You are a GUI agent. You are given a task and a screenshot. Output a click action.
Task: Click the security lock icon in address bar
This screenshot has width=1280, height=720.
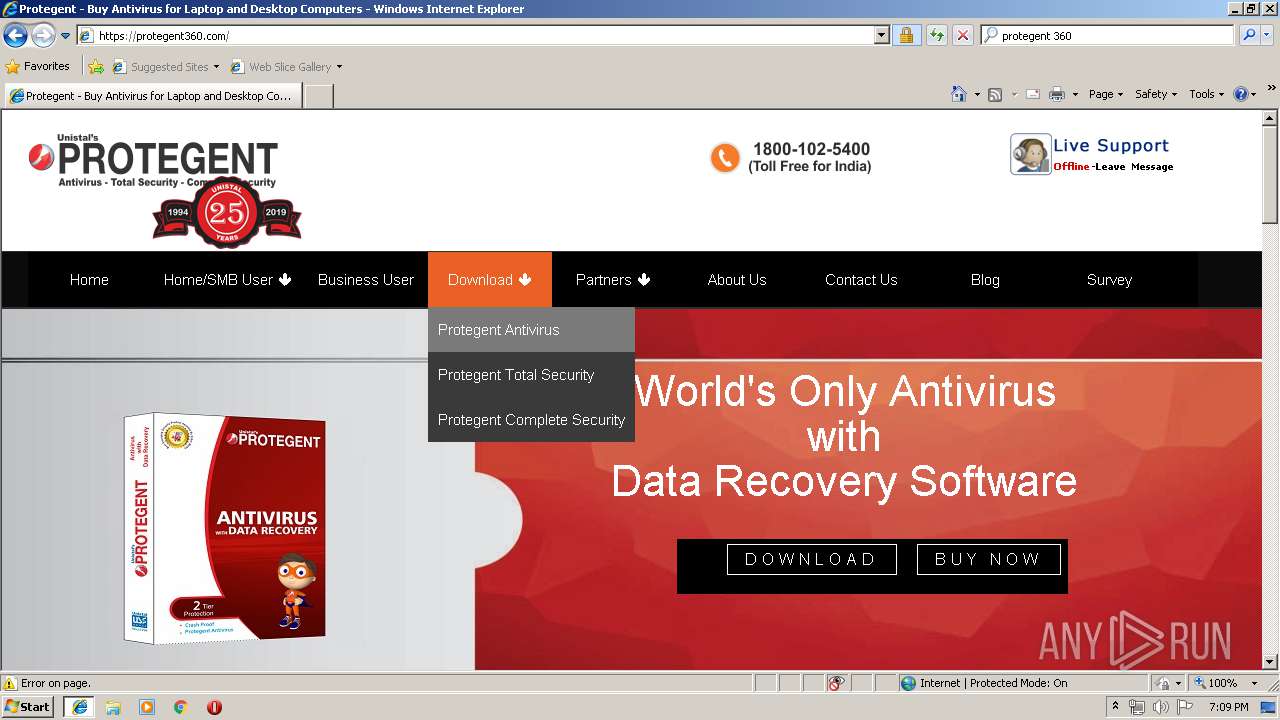tap(906, 35)
